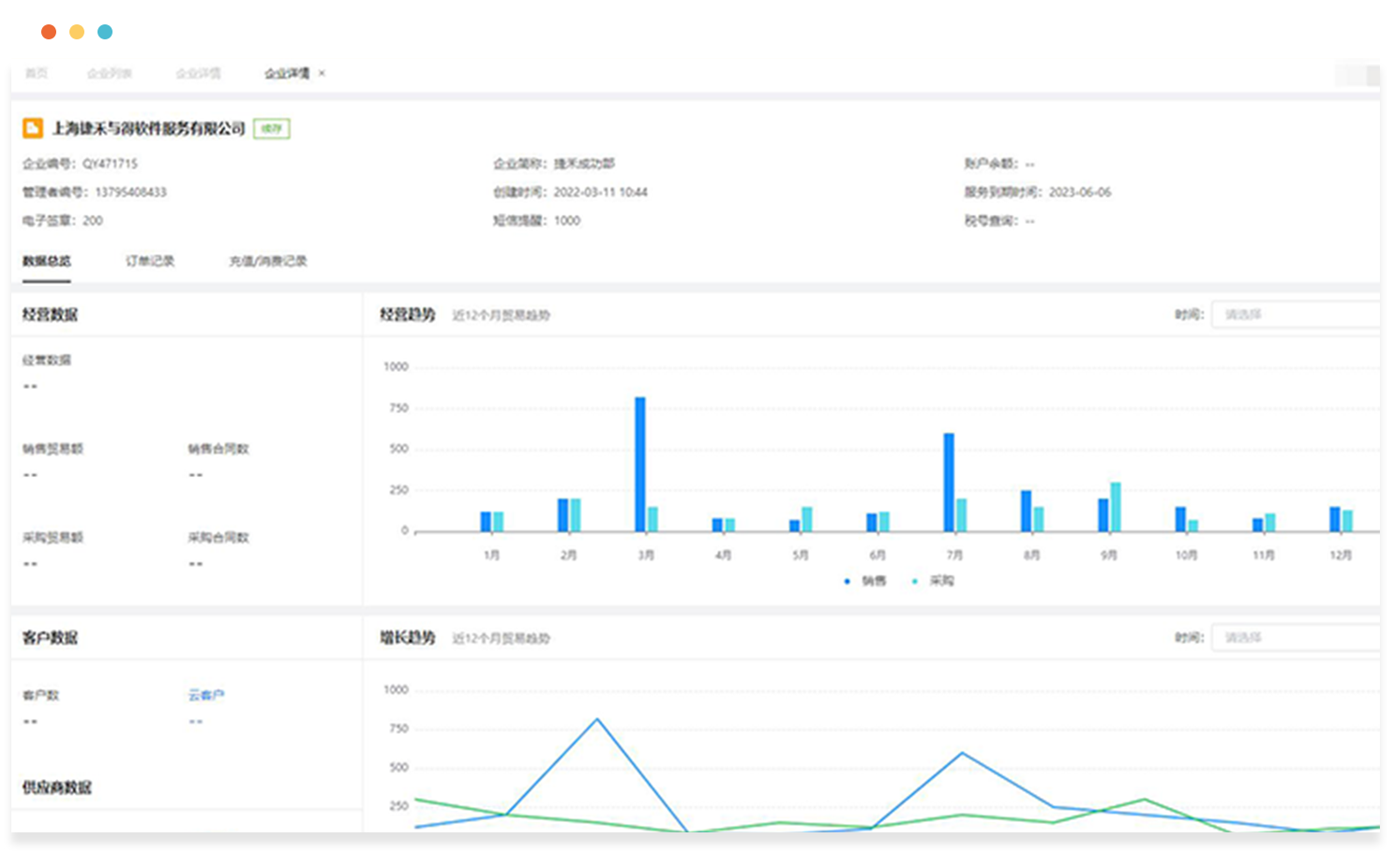Image resolution: width=1395 pixels, height=868 pixels.
Task: Click the yellow window control dot
Action: pyautogui.click(x=77, y=32)
